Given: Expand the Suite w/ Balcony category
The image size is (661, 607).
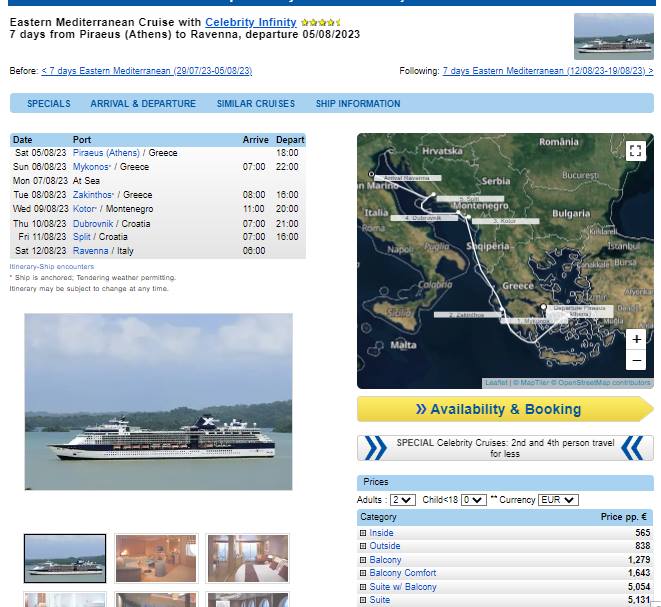Looking at the screenshot, I should 363,587.
